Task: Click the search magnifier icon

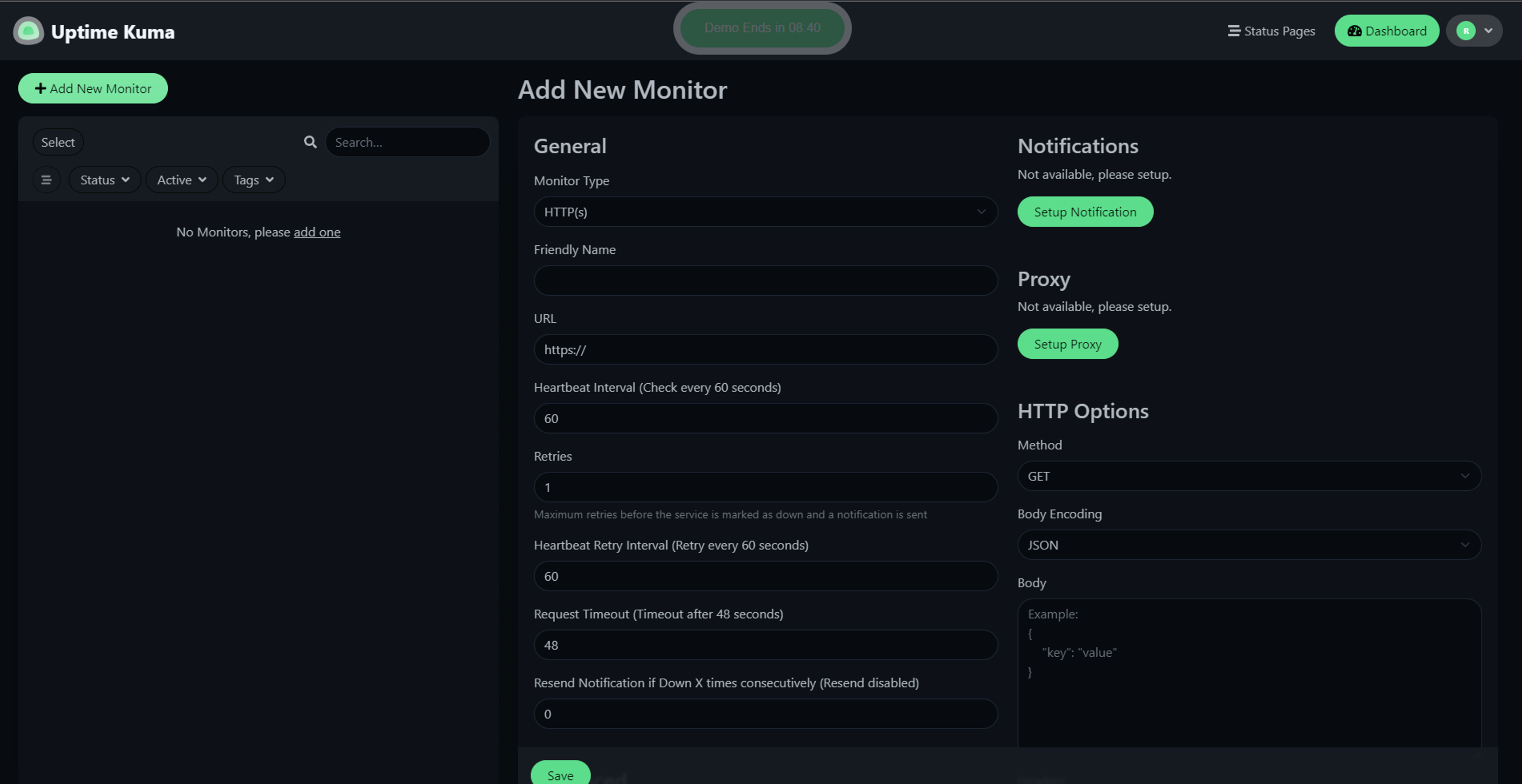Action: 310,142
